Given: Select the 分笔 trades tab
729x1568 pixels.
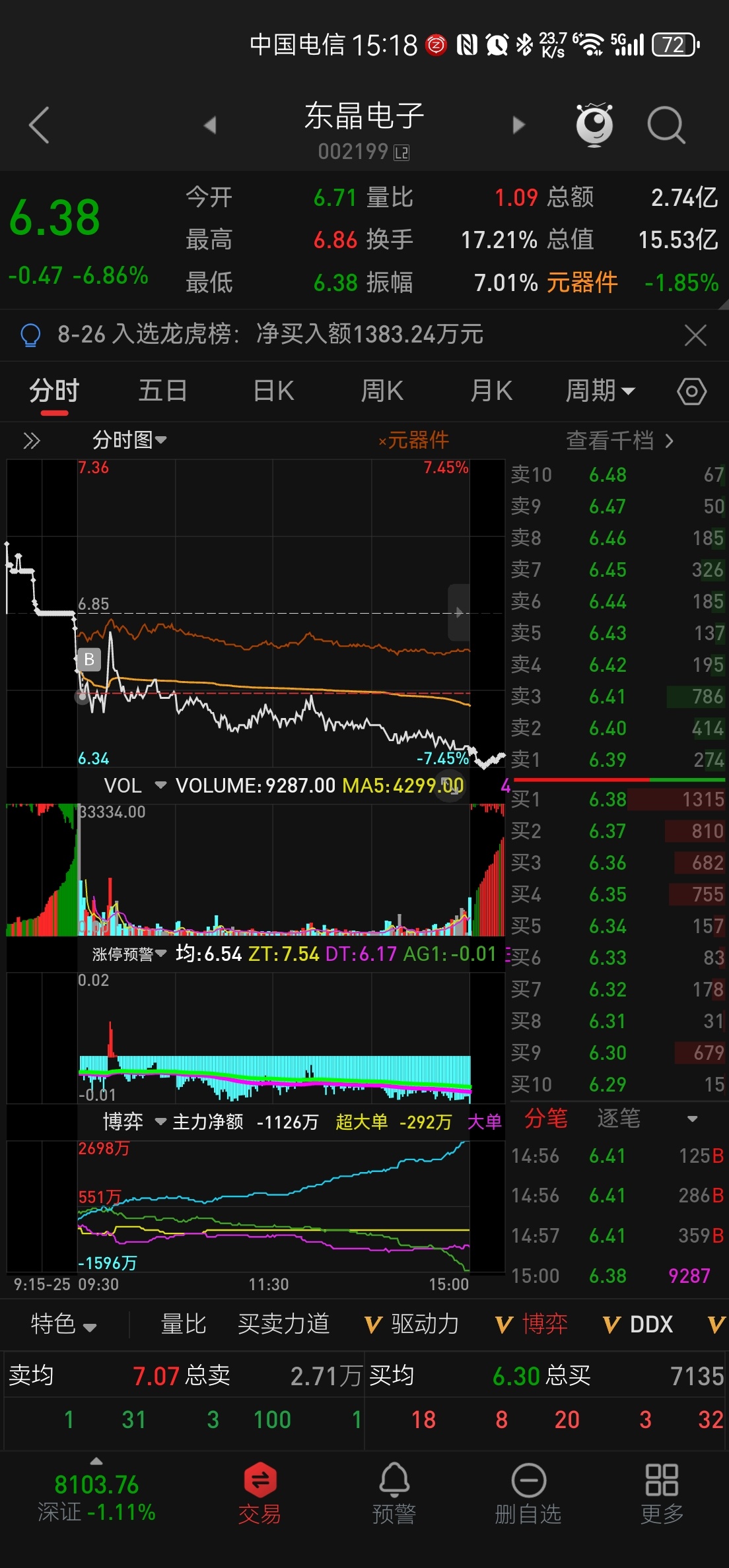Looking at the screenshot, I should click(x=546, y=1119).
